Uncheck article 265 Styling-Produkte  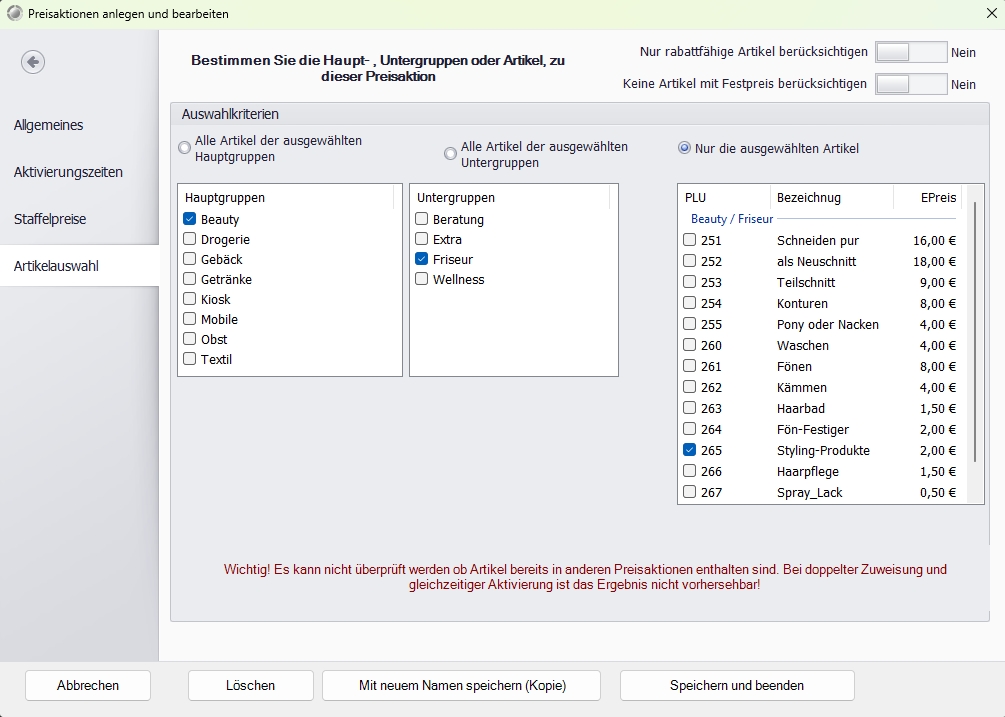click(690, 450)
